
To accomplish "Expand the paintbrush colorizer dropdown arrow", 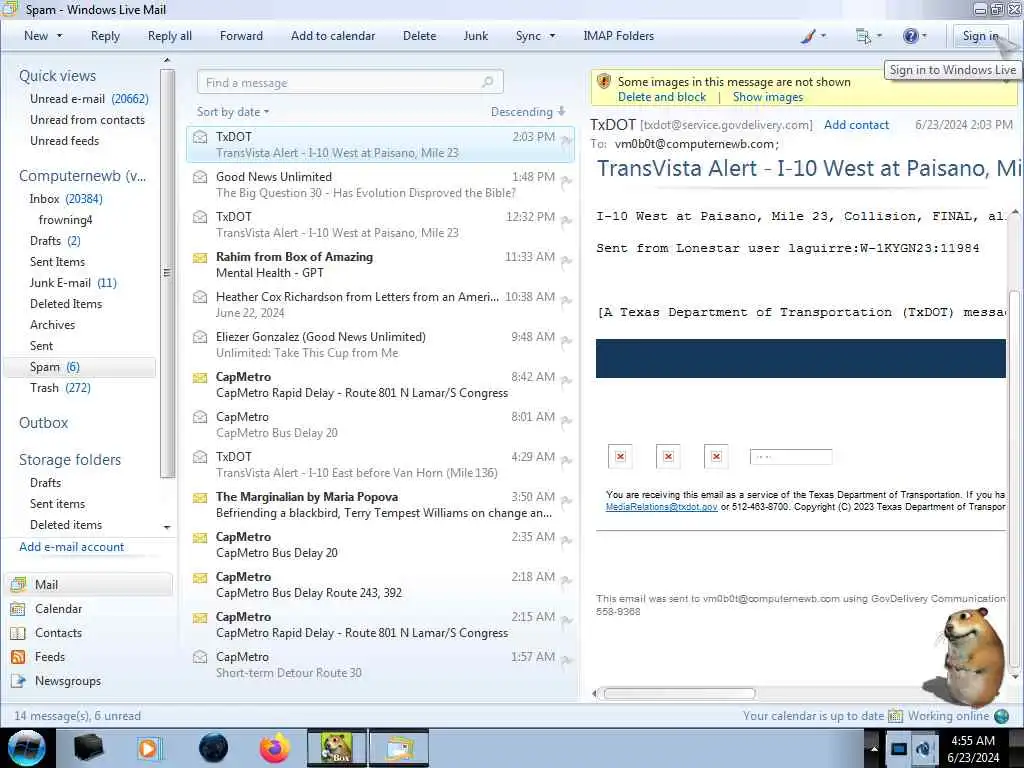I will tap(823, 37).
